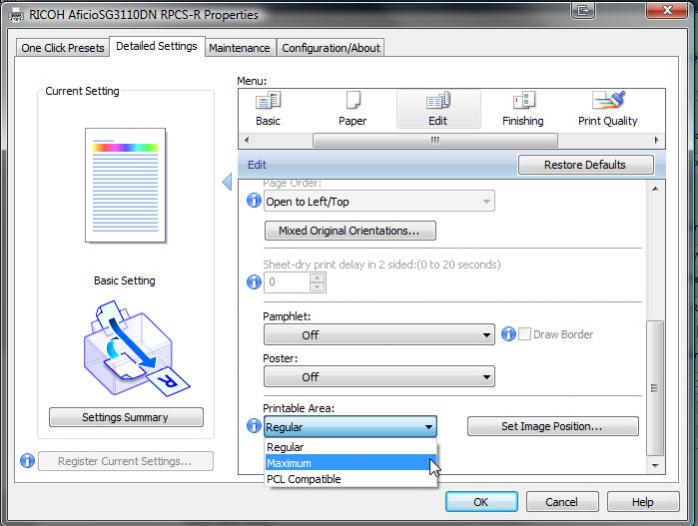This screenshot has height=526, width=698.
Task: Switch to One Click Presets tab
Action: pyautogui.click(x=63, y=48)
